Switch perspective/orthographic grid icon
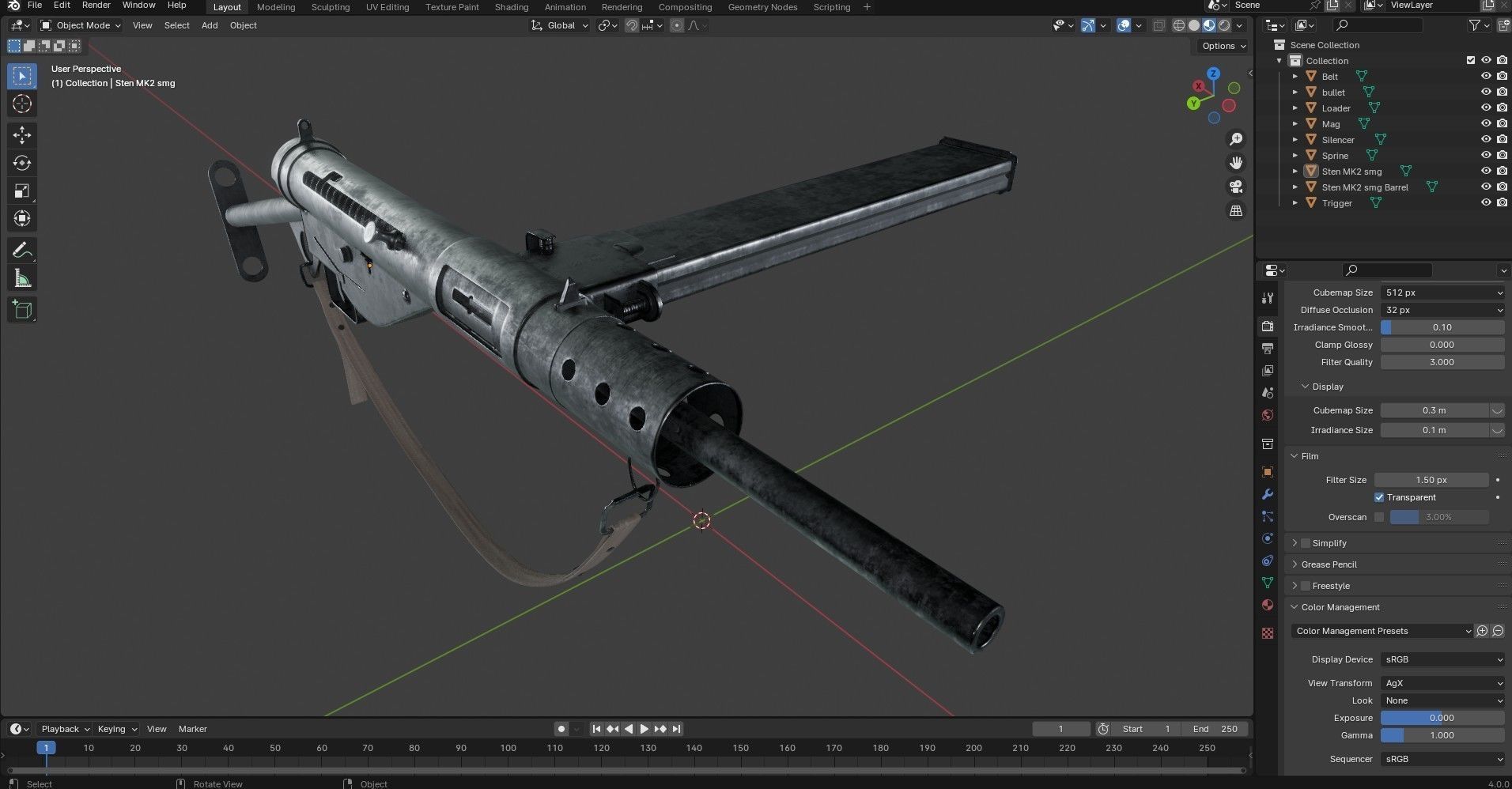Viewport: 1512px width, 789px height. pyautogui.click(x=1235, y=211)
